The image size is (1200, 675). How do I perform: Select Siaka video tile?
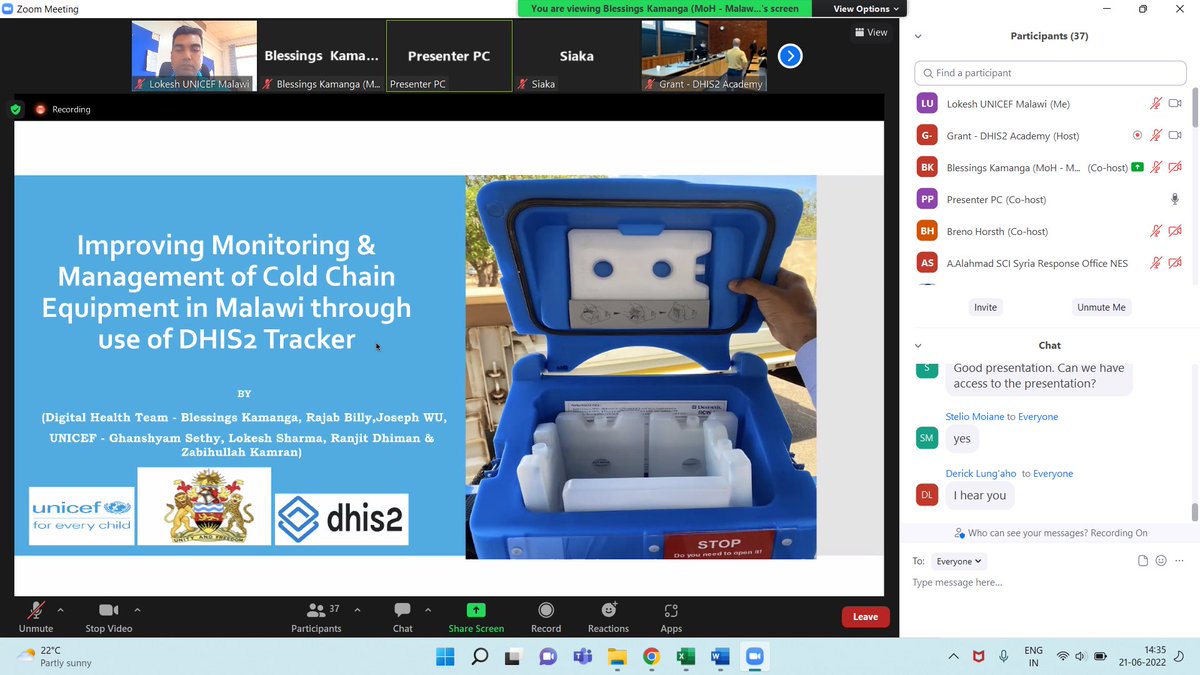click(x=576, y=56)
